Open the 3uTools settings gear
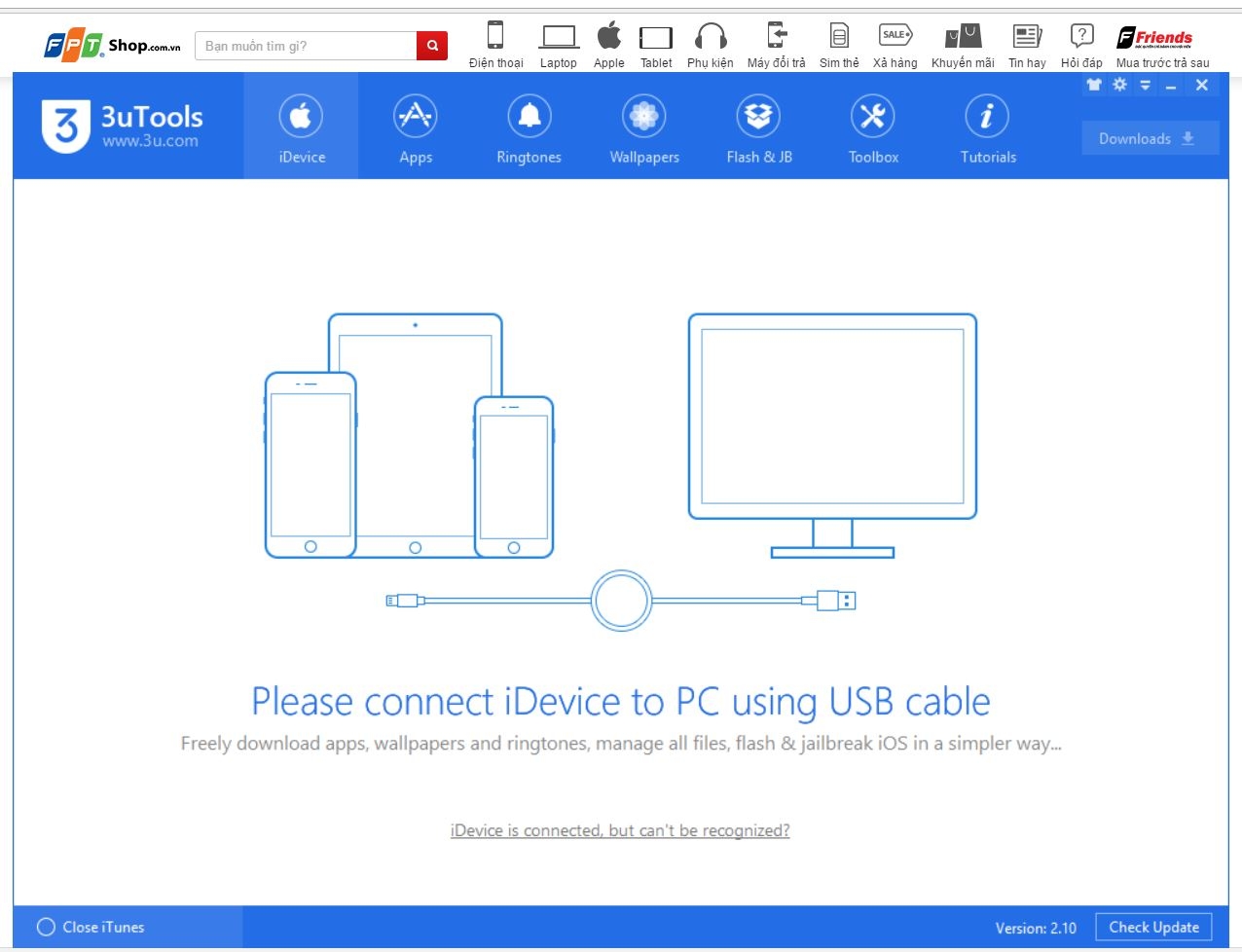Image resolution: width=1242 pixels, height=952 pixels. tap(1119, 85)
